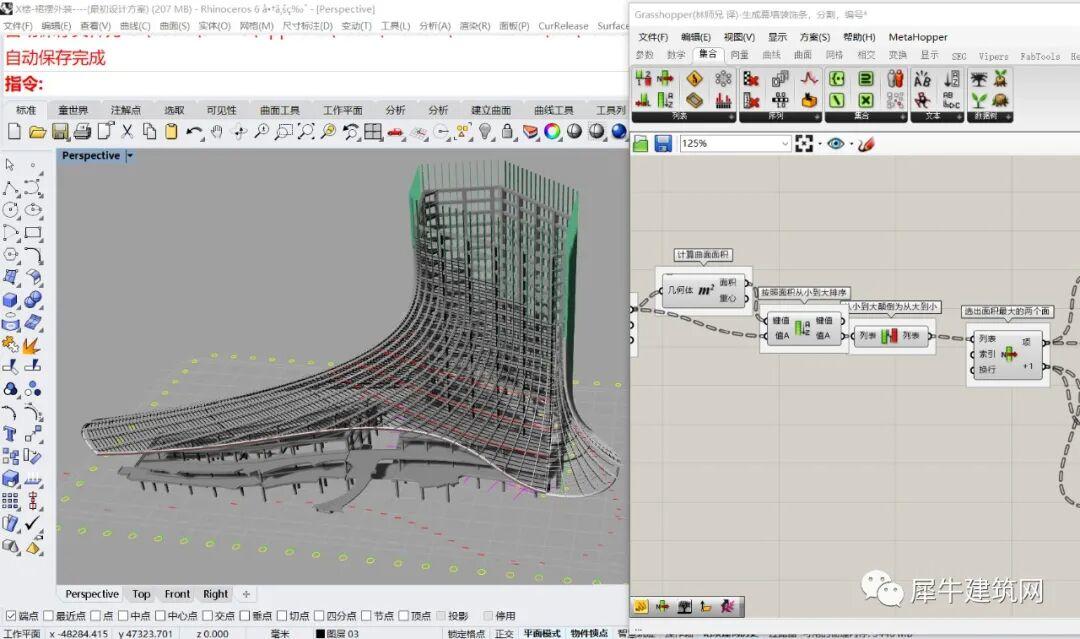Print using the printer icon in Rhino toolbar
Screen dimensions: 1080x639
point(82,131)
